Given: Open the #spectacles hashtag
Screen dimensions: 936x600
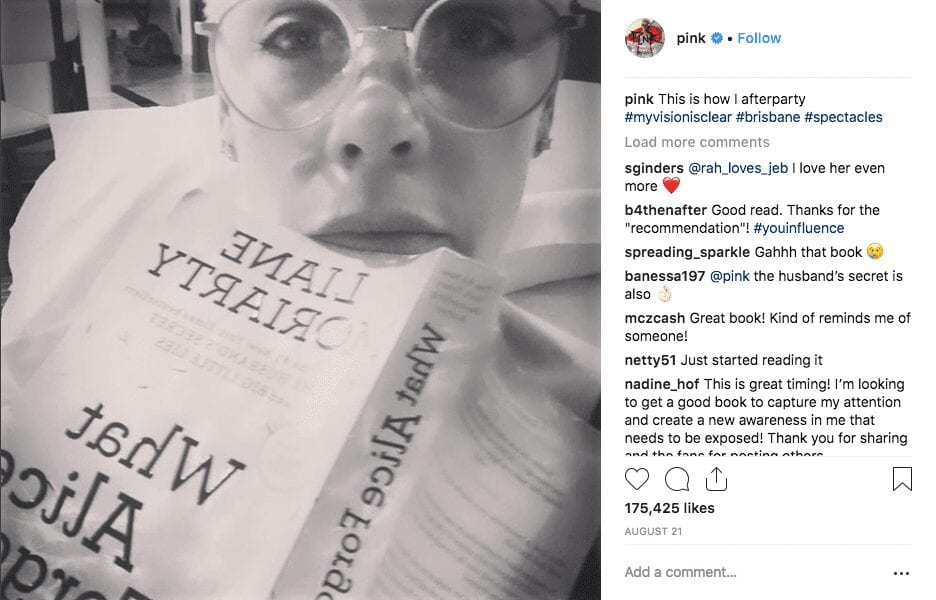Looking at the screenshot, I should pyautogui.click(x=843, y=117).
